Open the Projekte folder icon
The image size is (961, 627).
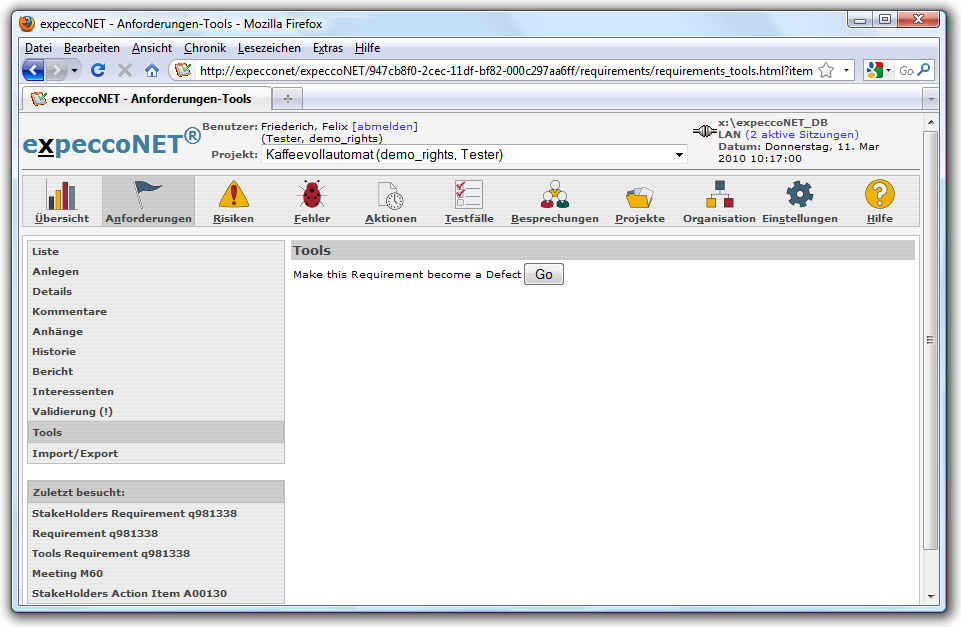tap(639, 195)
